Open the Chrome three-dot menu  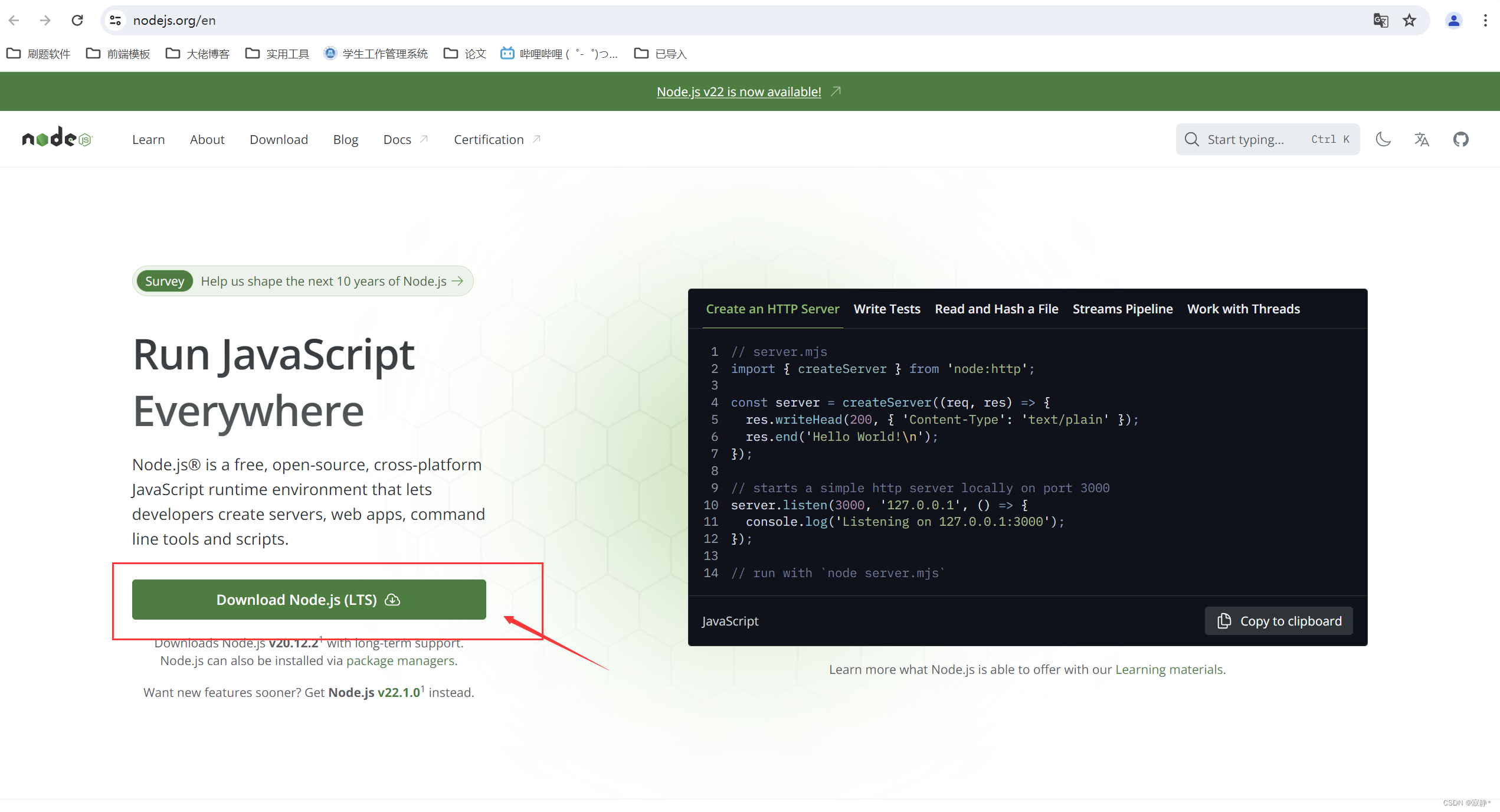click(x=1485, y=20)
